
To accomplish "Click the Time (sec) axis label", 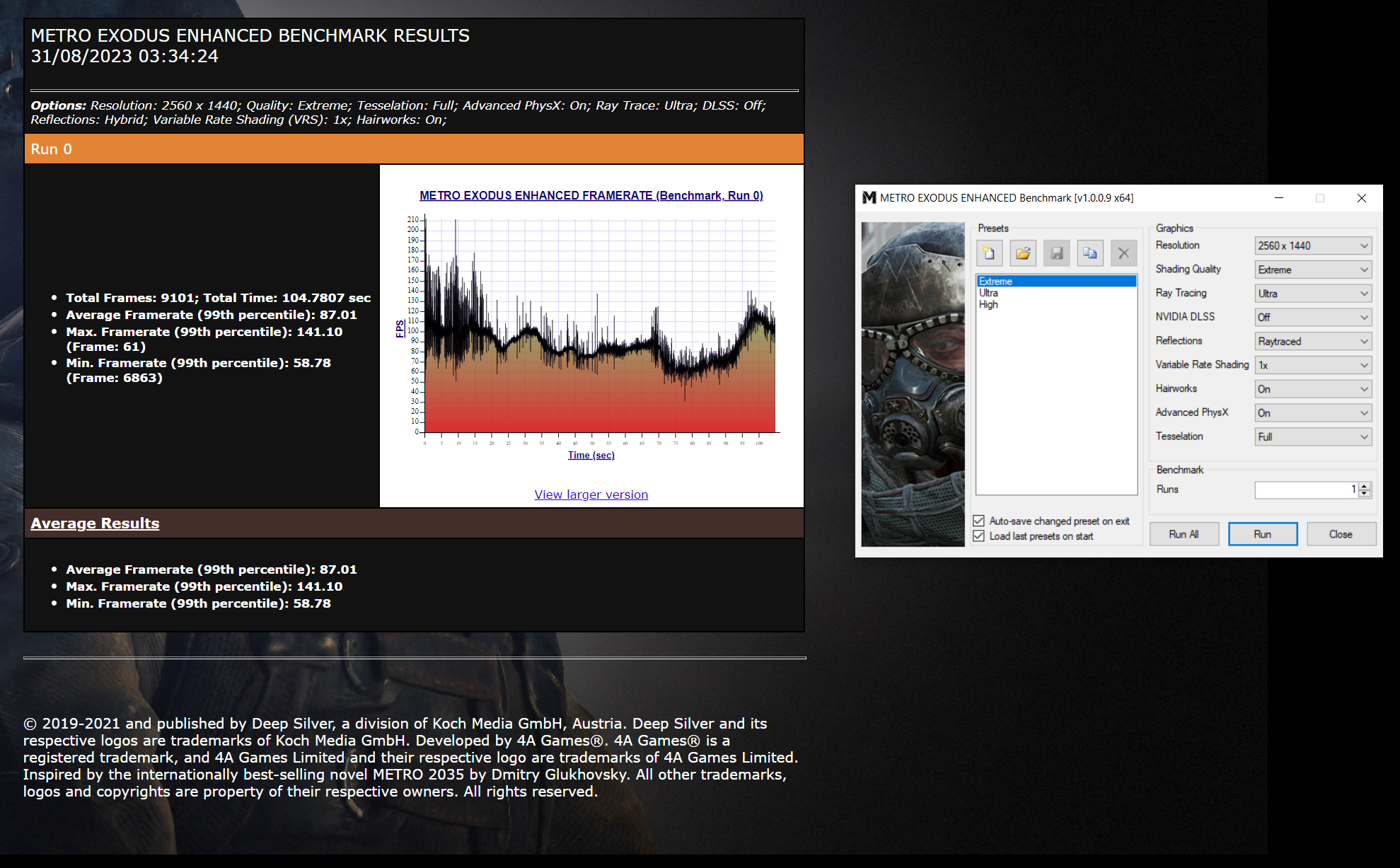I will pyautogui.click(x=591, y=455).
